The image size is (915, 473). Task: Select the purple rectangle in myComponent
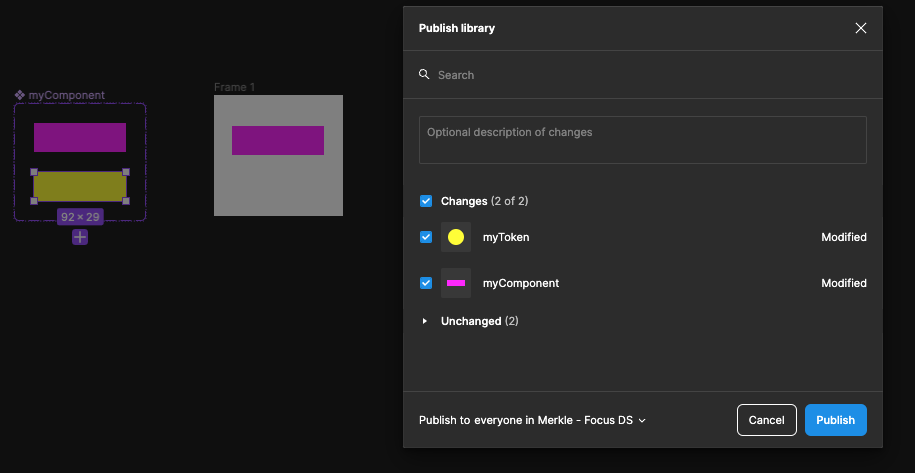[80, 137]
